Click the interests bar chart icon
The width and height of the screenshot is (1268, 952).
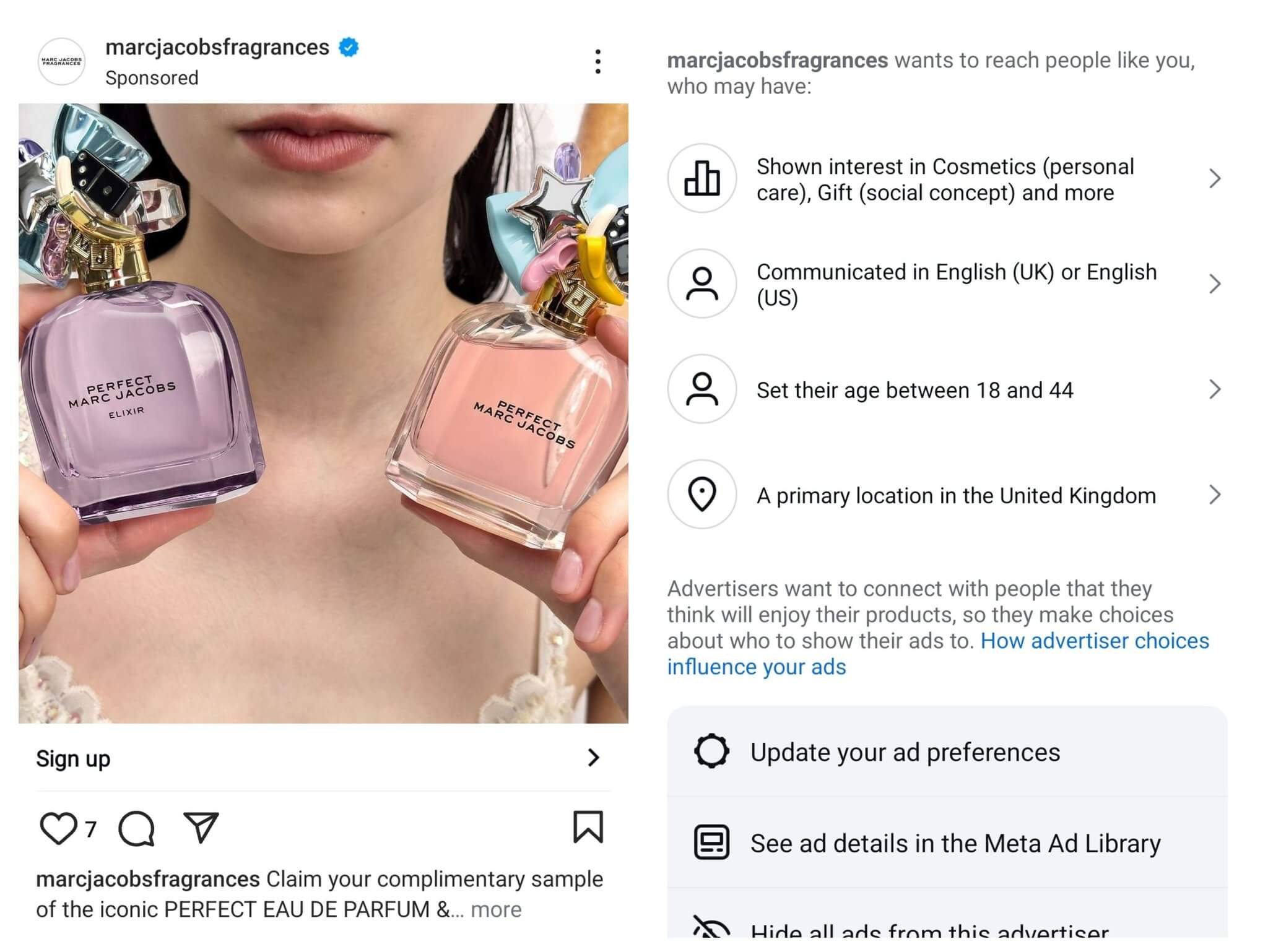(701, 178)
